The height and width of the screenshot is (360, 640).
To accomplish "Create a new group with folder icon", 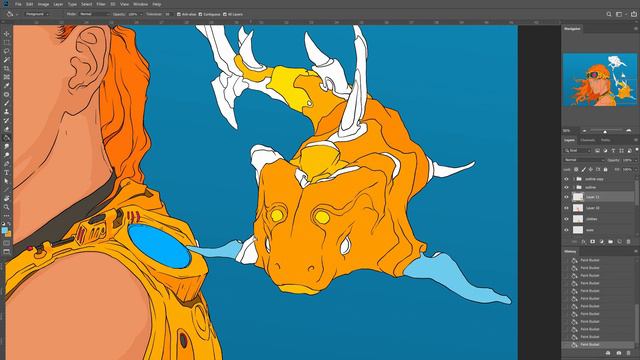I will click(x=611, y=242).
